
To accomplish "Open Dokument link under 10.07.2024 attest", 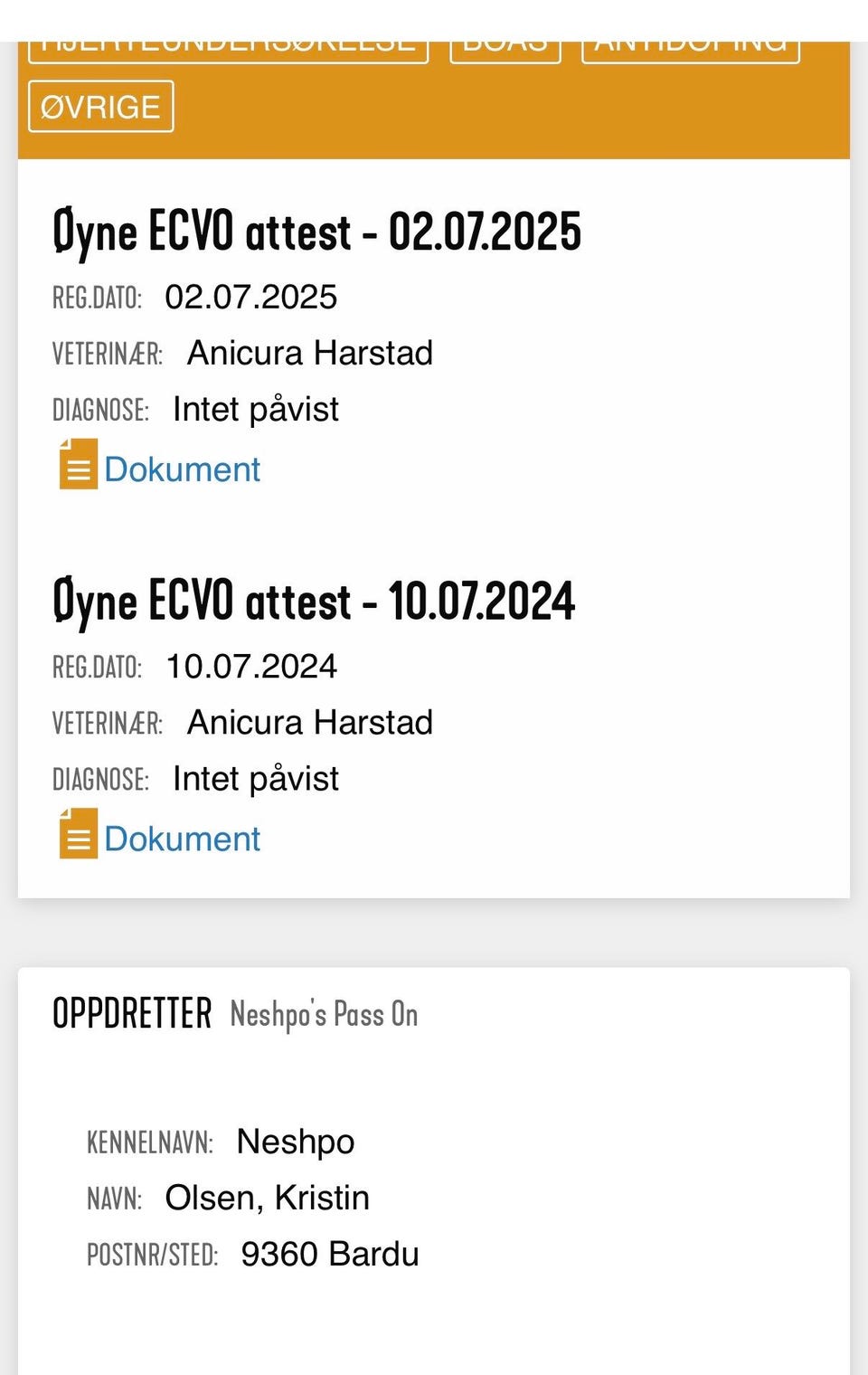I will (182, 839).
